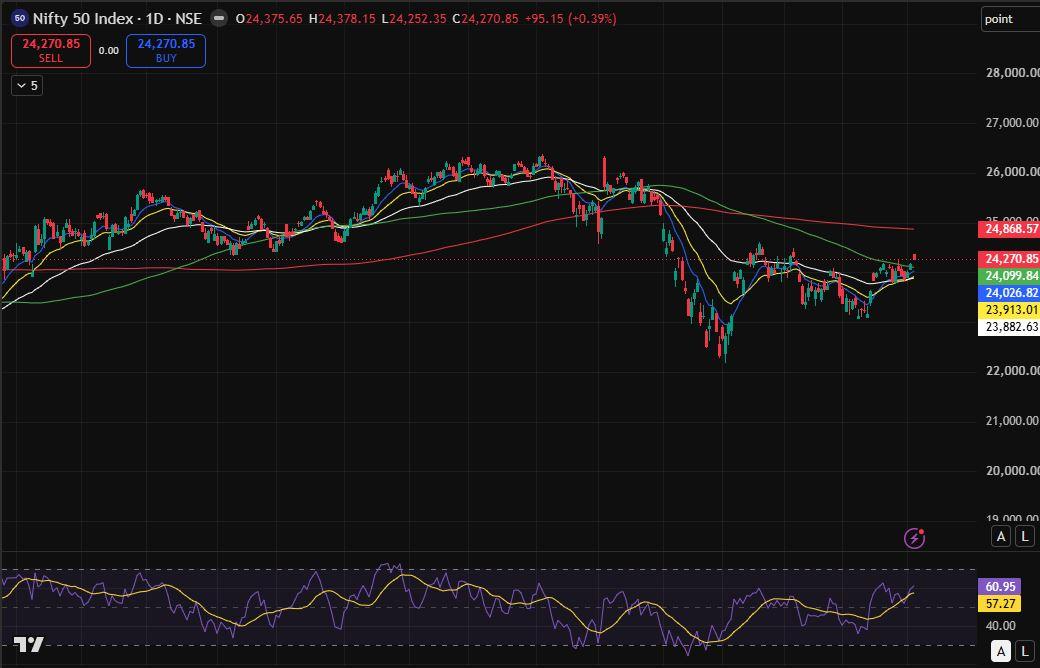Click the purple 60.95 RSI value label
This screenshot has width=1040, height=668.
pyautogui.click(x=1000, y=586)
